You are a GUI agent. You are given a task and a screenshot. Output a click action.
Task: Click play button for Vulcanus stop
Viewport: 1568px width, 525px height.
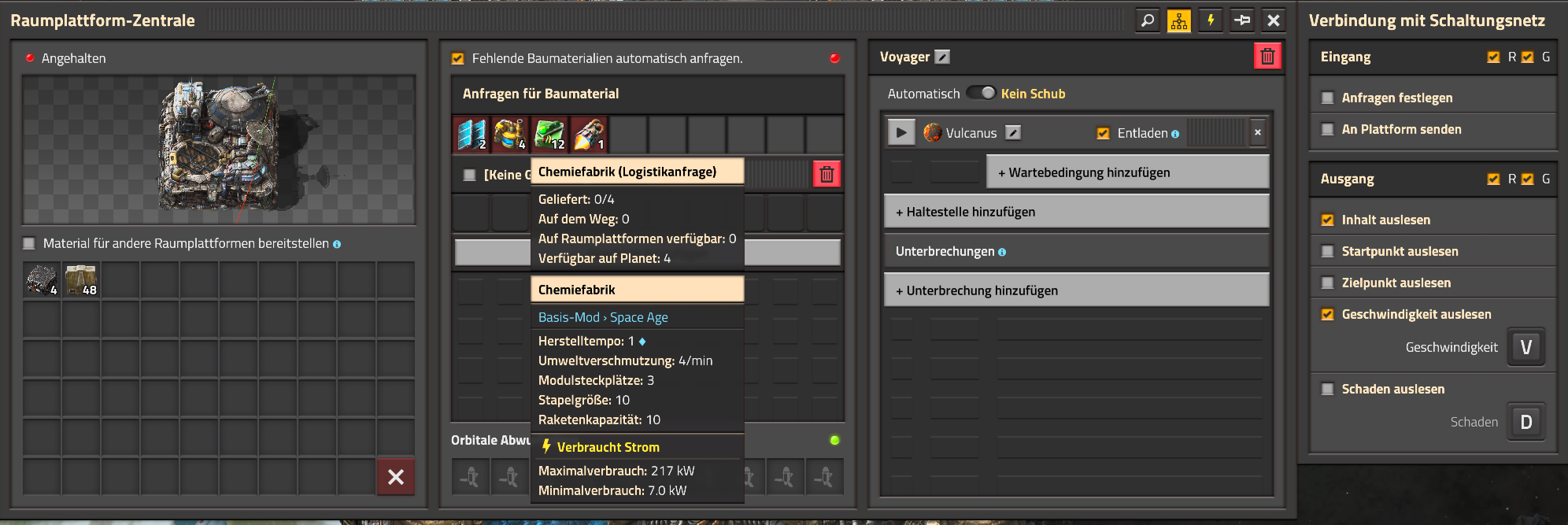[x=901, y=132]
